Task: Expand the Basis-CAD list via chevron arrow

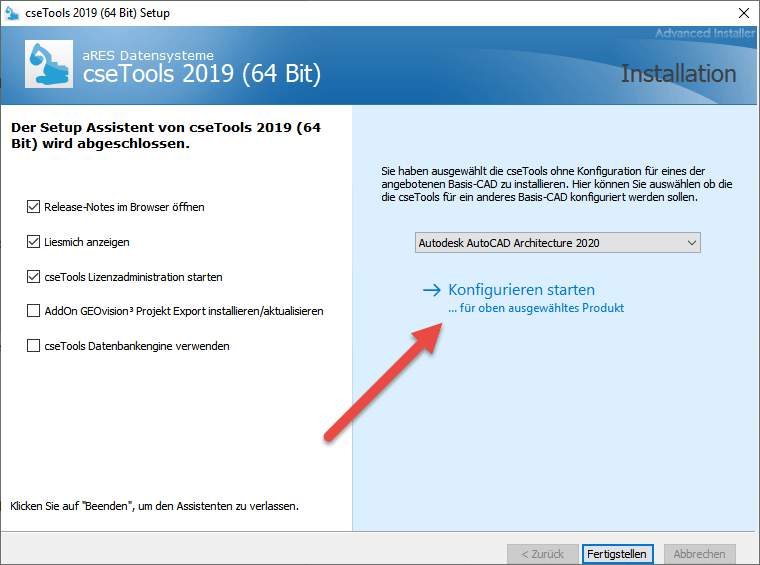Action: click(x=690, y=243)
